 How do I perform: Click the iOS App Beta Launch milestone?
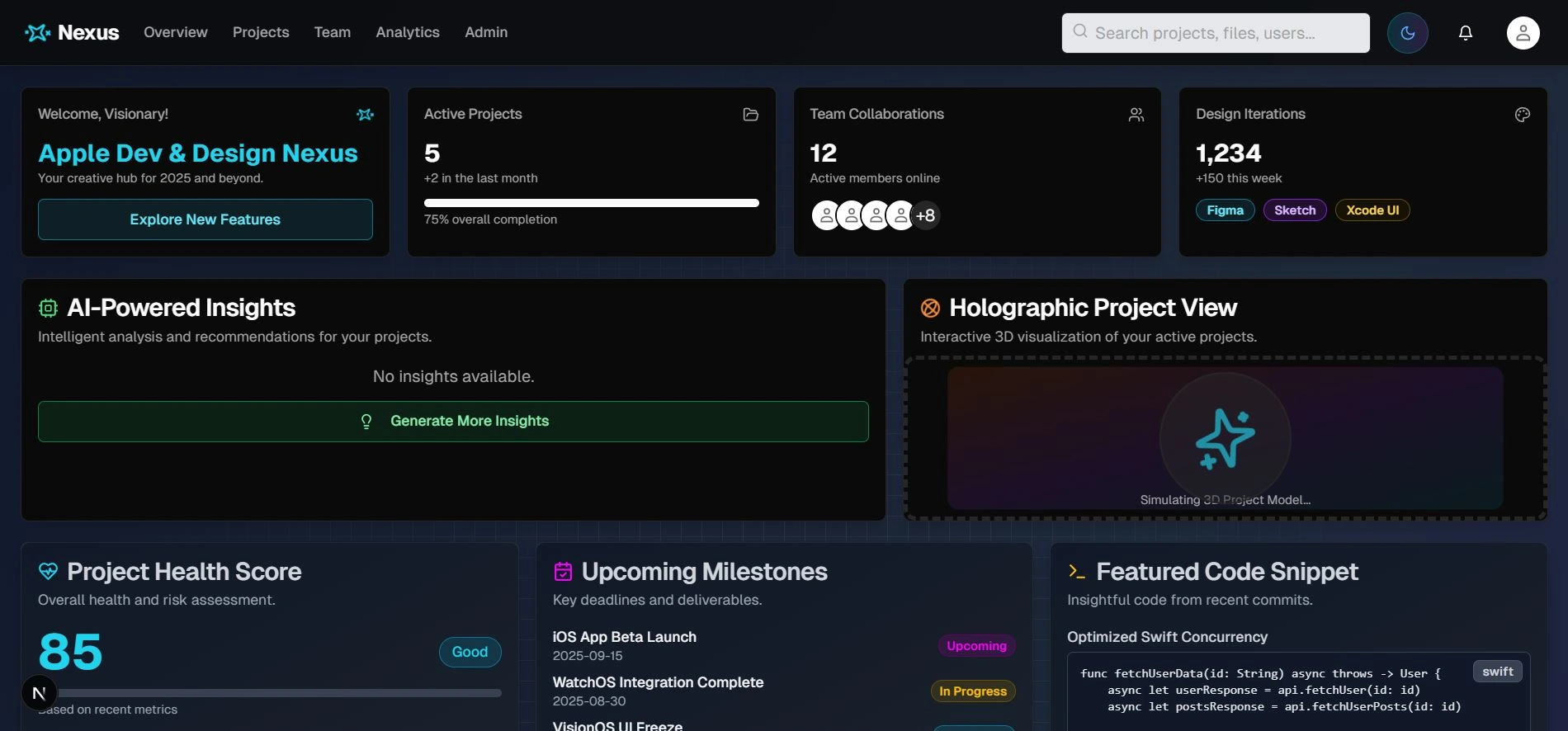[625, 637]
